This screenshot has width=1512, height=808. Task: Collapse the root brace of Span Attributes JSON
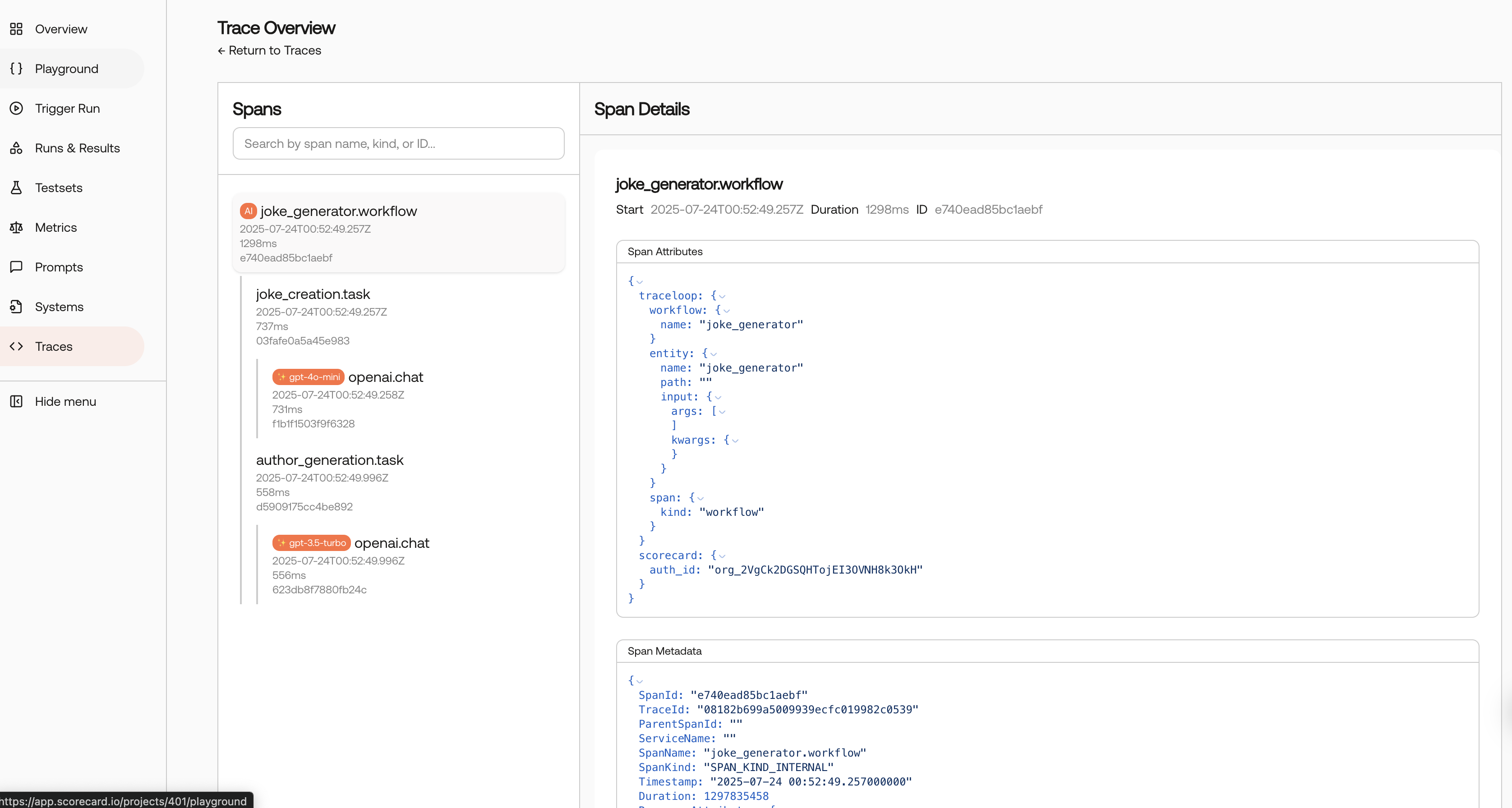point(640,282)
